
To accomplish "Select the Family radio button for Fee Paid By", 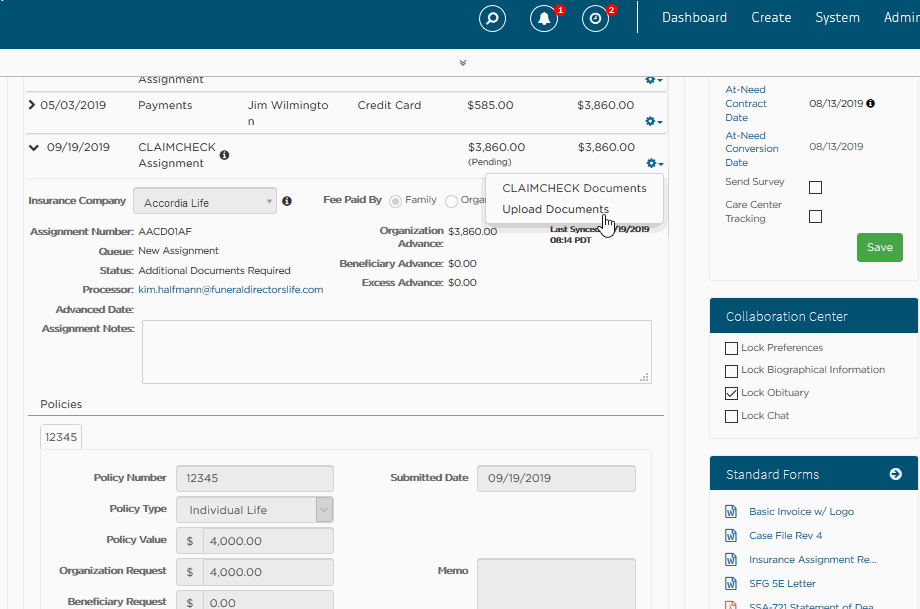I will [x=397, y=200].
